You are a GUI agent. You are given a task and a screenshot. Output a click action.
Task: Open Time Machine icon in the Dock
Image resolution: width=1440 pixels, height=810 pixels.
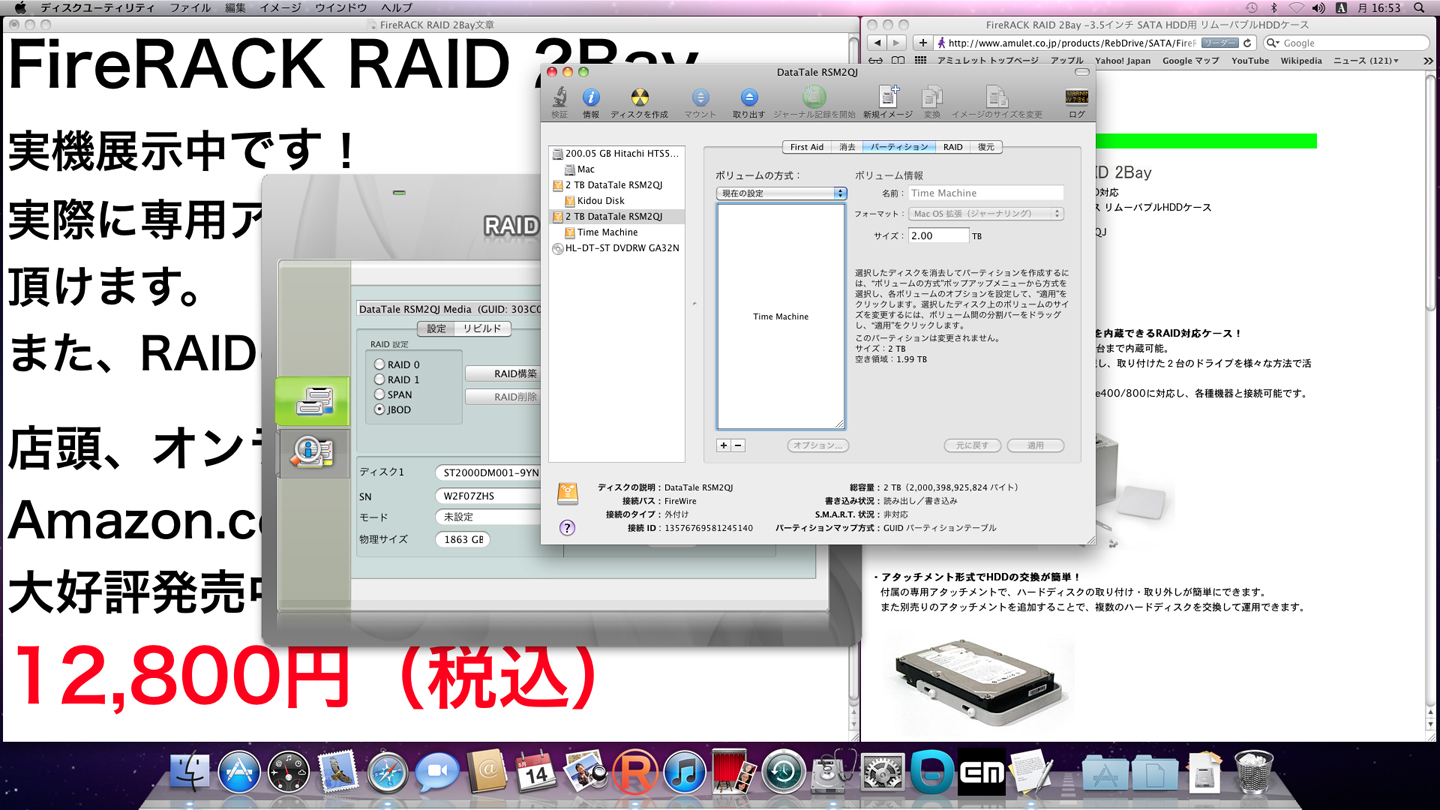tap(783, 773)
